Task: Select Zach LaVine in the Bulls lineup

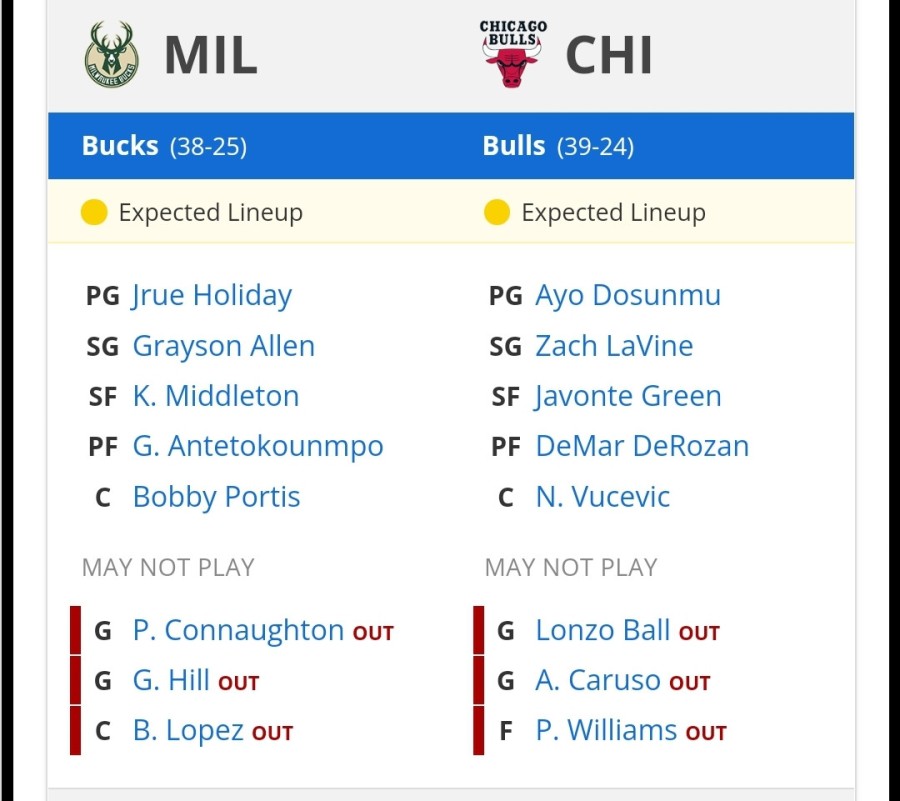Action: tap(614, 346)
